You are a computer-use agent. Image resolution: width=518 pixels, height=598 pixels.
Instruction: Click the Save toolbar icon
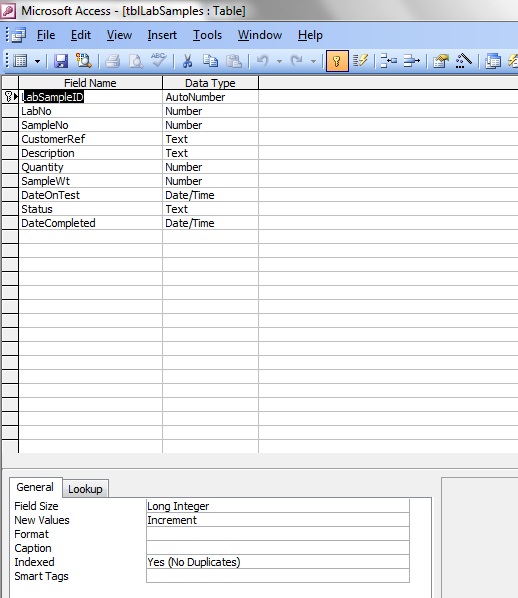point(61,61)
